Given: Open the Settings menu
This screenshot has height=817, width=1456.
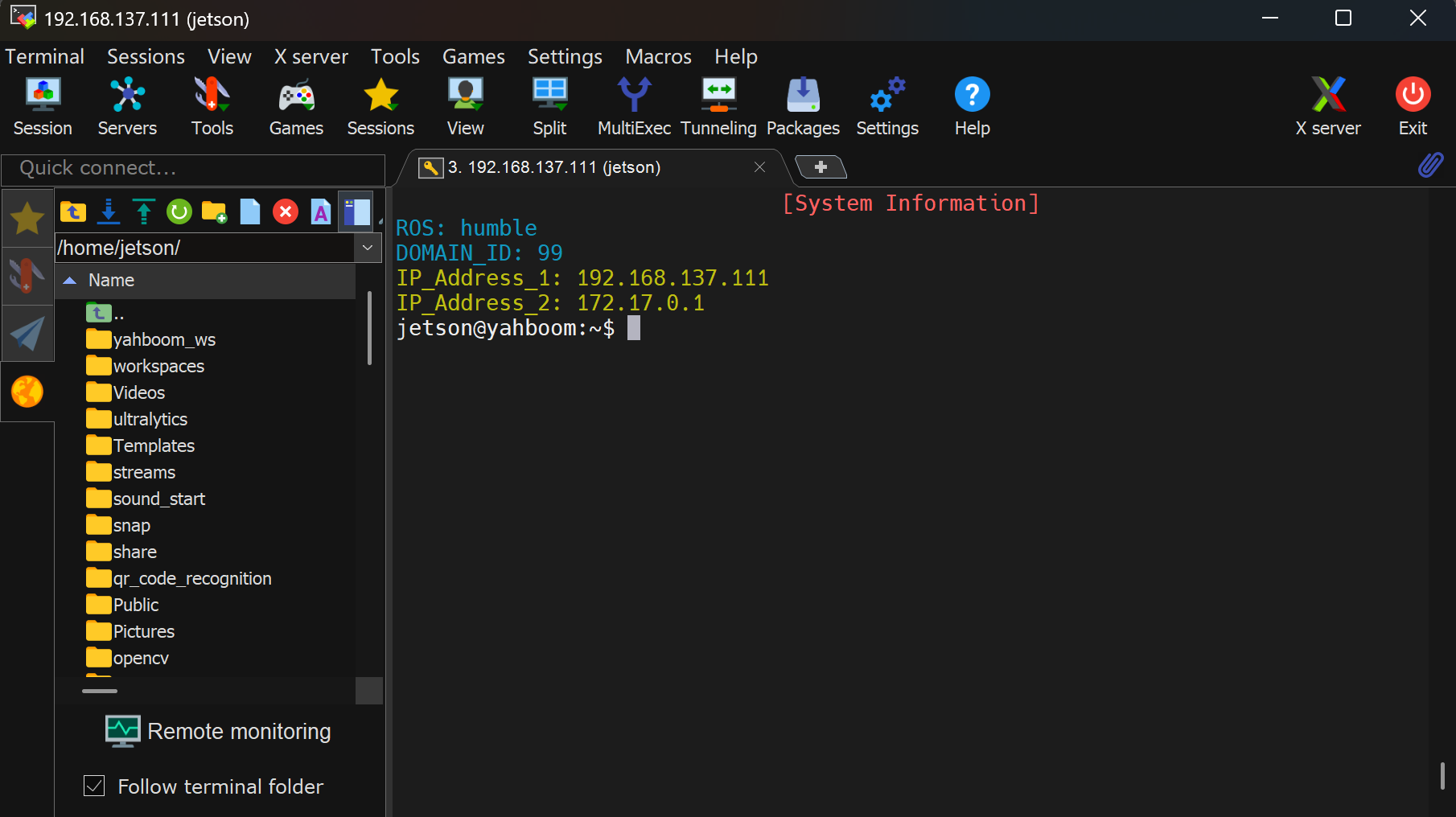Looking at the screenshot, I should point(565,56).
